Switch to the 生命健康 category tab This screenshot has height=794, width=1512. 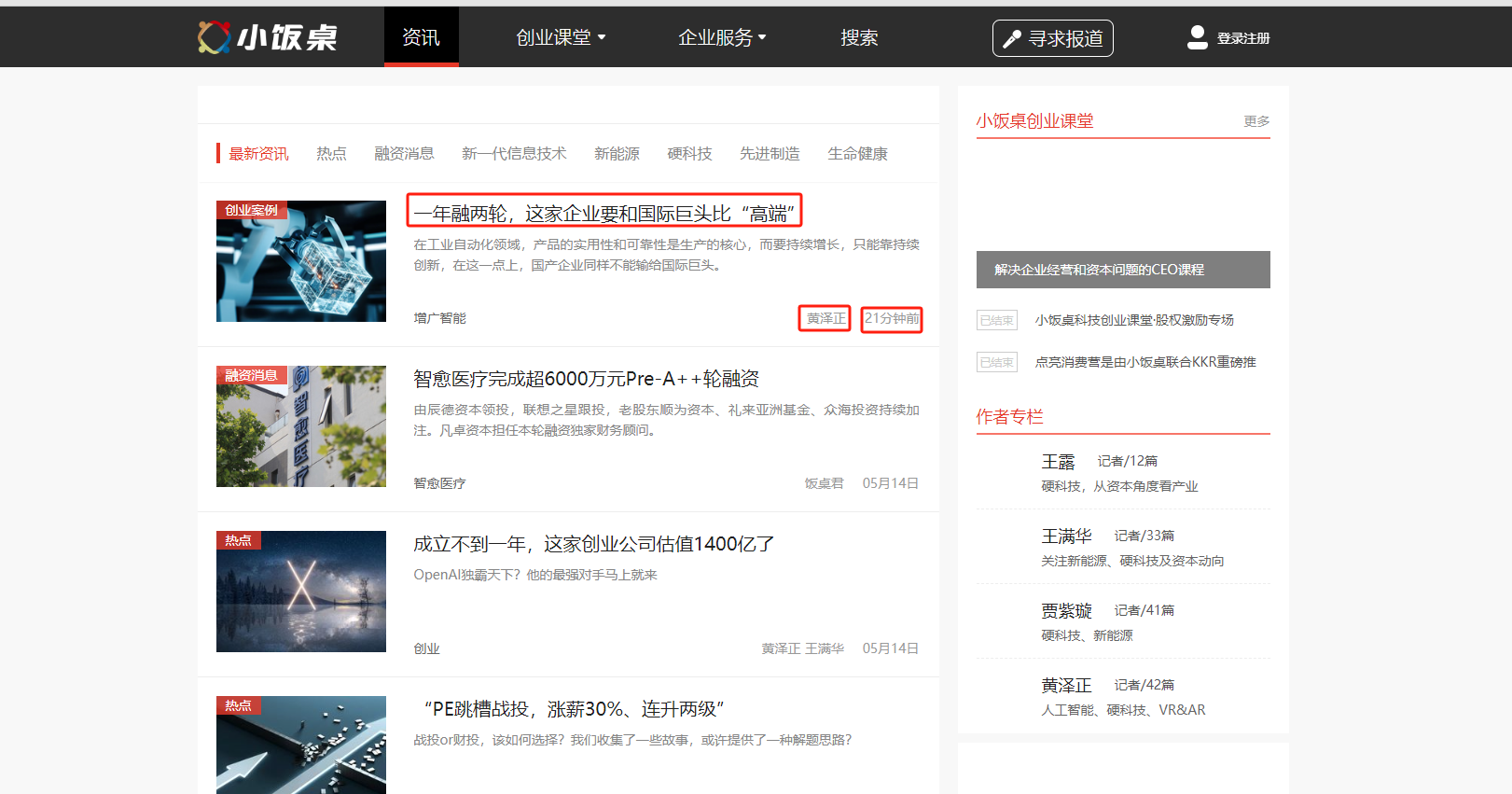857,153
